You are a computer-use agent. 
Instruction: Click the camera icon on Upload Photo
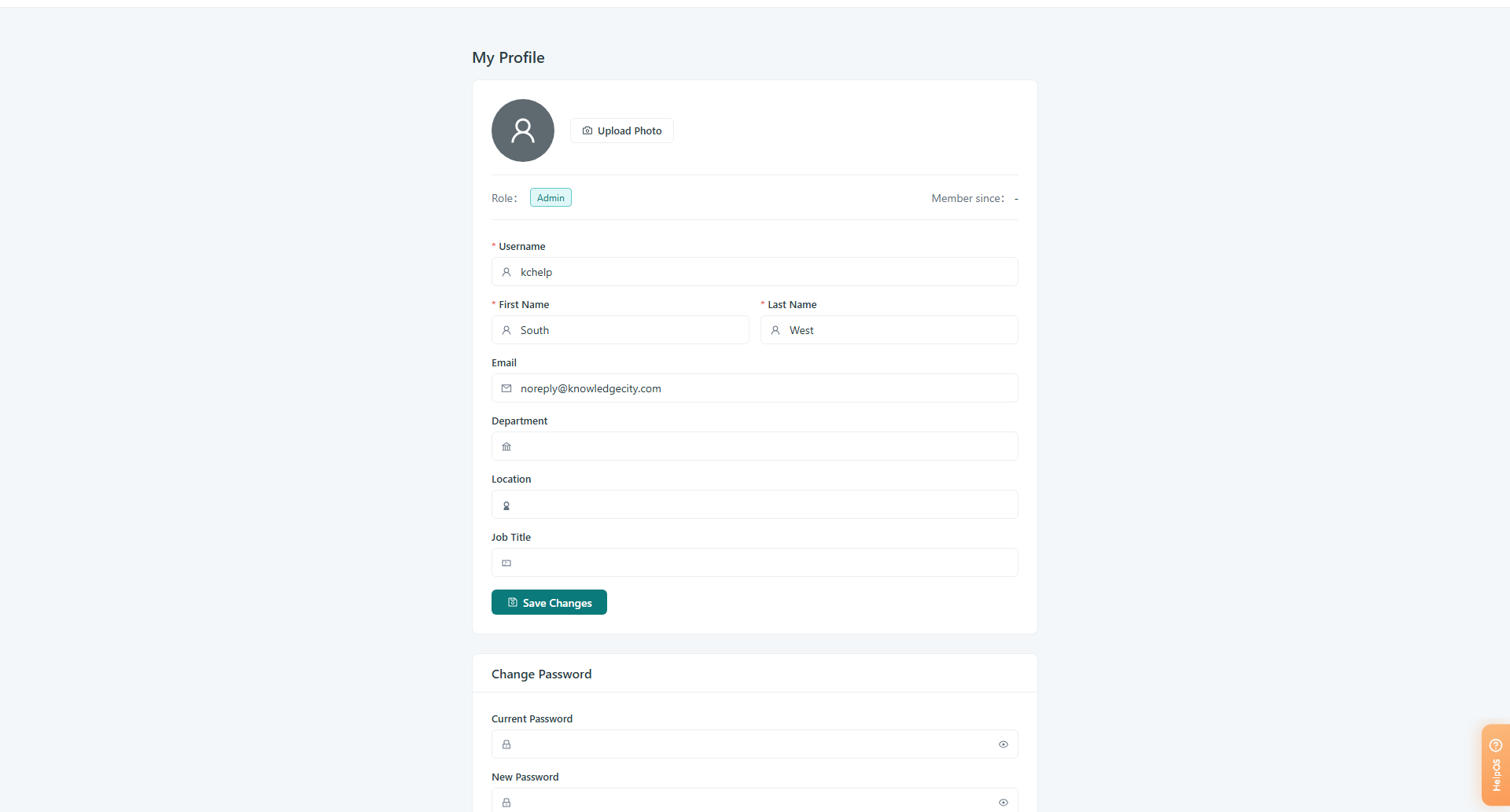click(587, 130)
